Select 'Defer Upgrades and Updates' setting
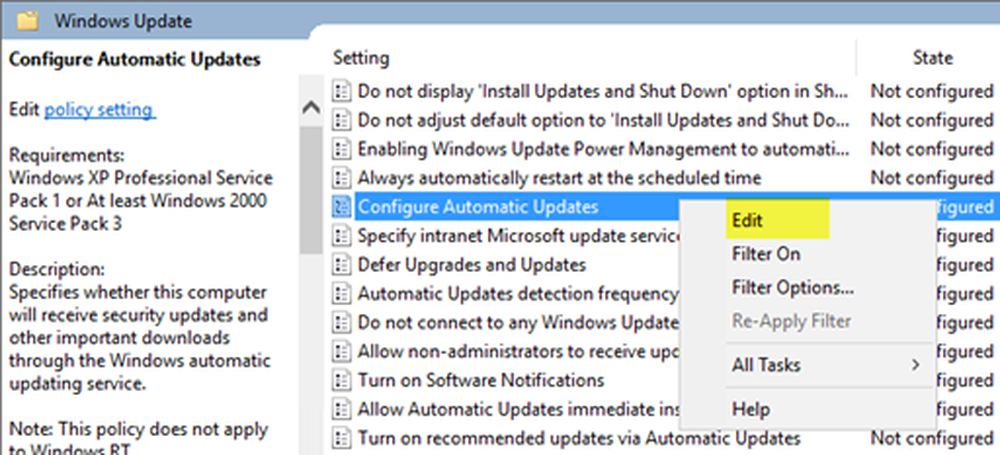1000x455 pixels. pyautogui.click(x=472, y=264)
